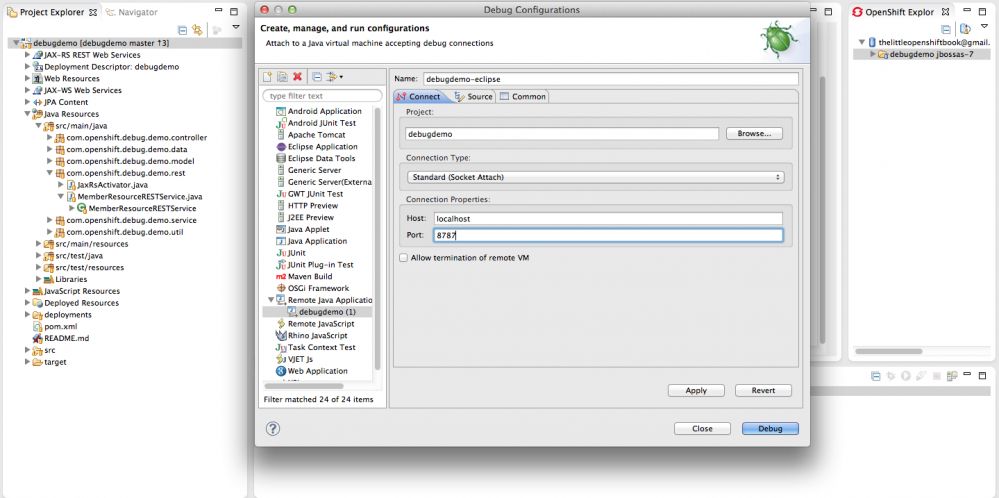Click the Port field containing 8787

pyautogui.click(x=608, y=235)
